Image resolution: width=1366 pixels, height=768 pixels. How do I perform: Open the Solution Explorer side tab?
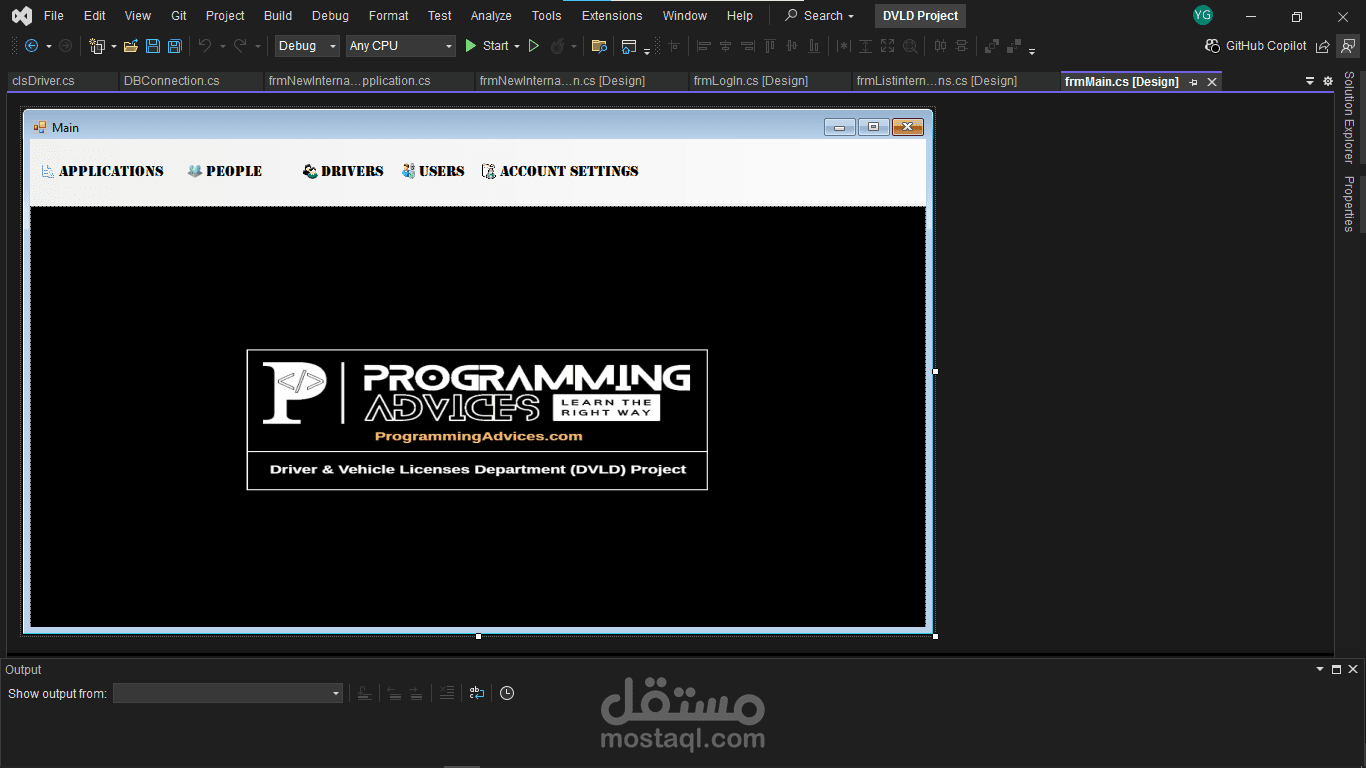click(1349, 117)
